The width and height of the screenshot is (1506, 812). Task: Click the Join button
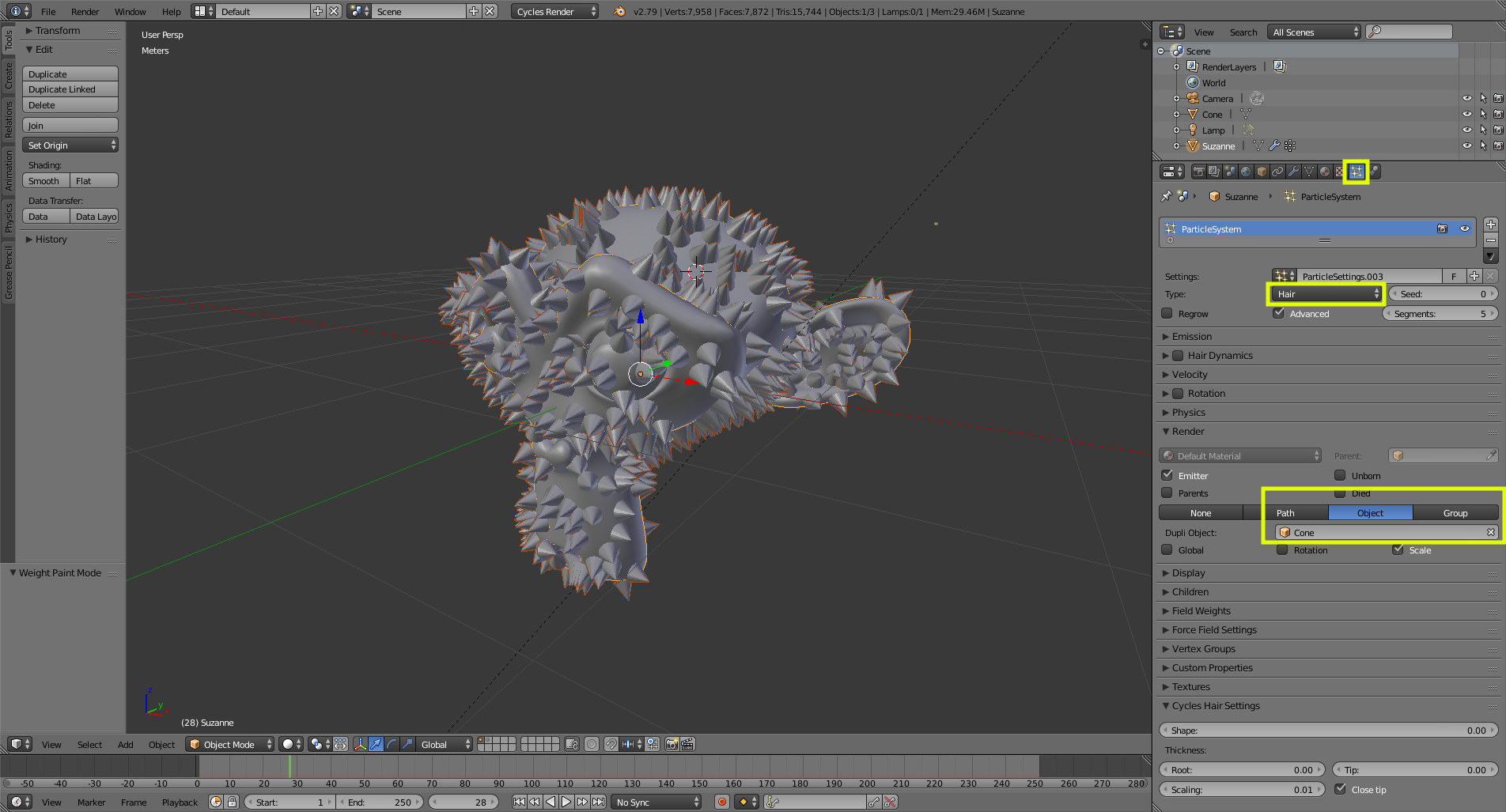[x=70, y=125]
